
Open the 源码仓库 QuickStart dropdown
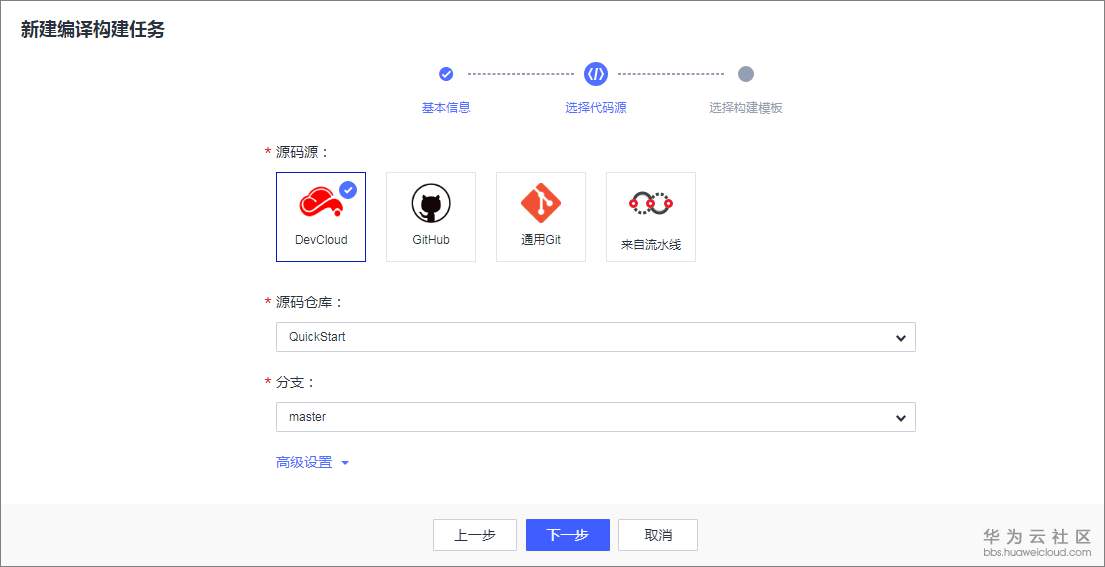(x=595, y=337)
